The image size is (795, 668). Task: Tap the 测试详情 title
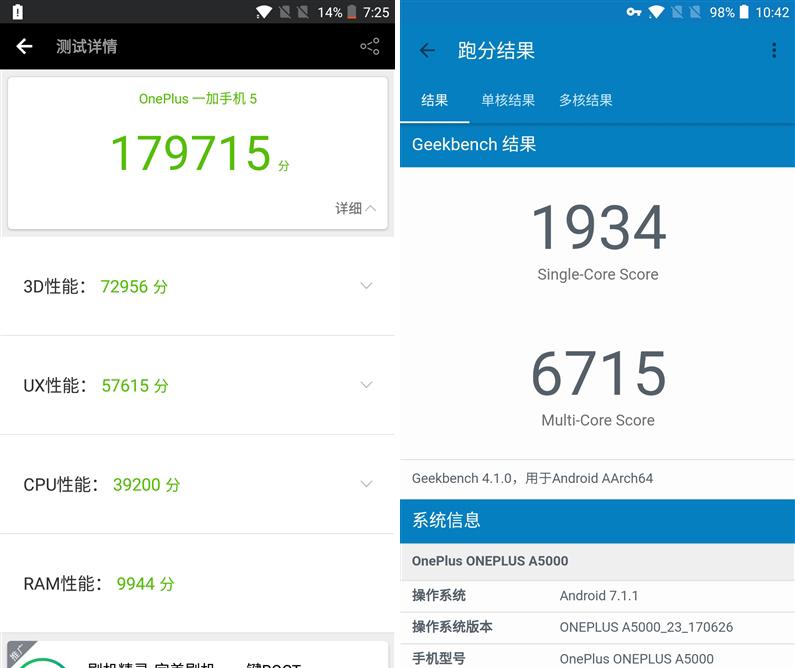tap(86, 46)
